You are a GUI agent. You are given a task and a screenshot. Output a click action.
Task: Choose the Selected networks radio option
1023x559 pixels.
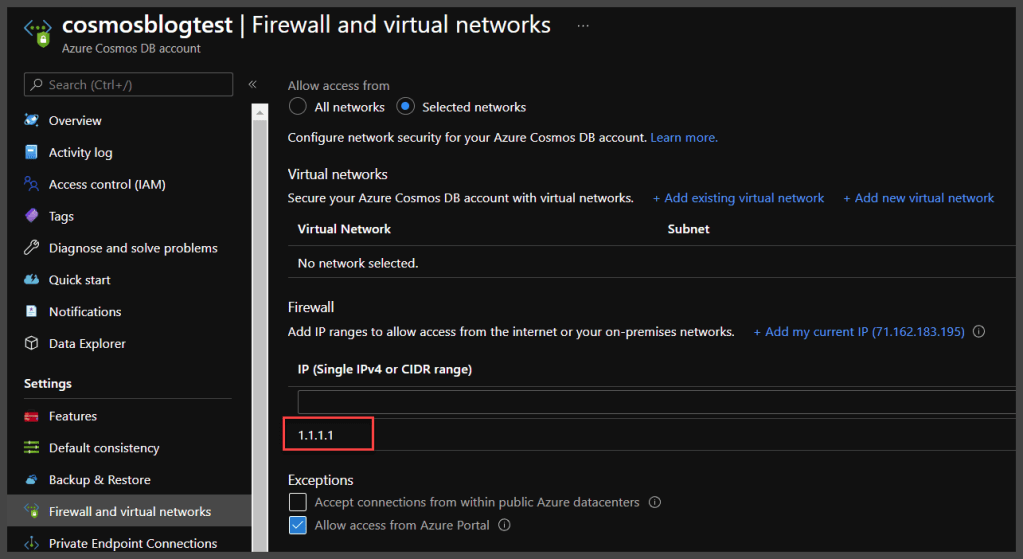(405, 107)
